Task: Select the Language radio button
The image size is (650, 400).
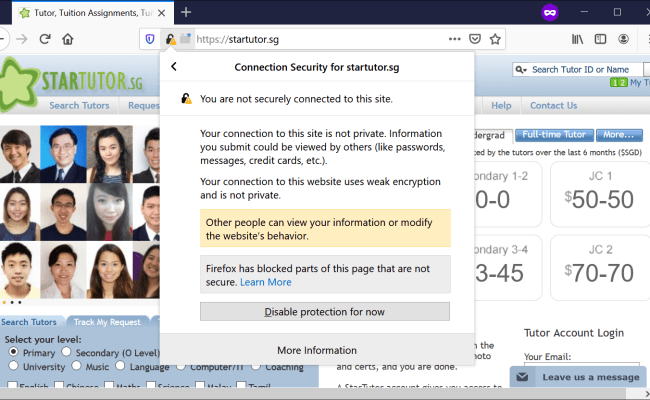Action: click(x=120, y=366)
